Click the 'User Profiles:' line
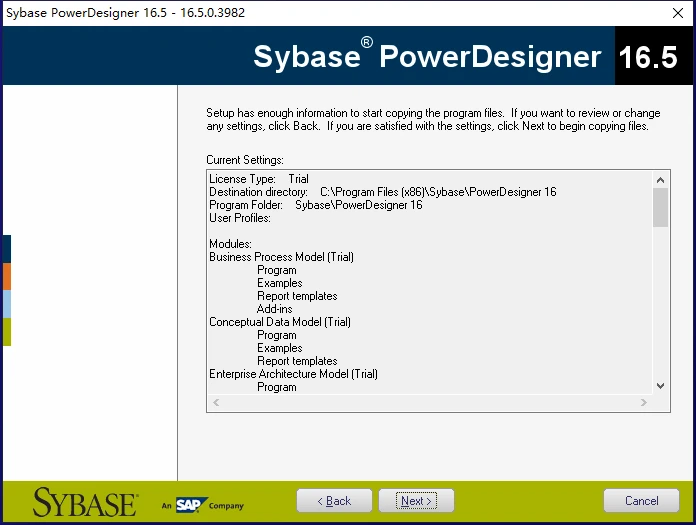Image resolution: width=696 pixels, height=525 pixels. click(240, 218)
